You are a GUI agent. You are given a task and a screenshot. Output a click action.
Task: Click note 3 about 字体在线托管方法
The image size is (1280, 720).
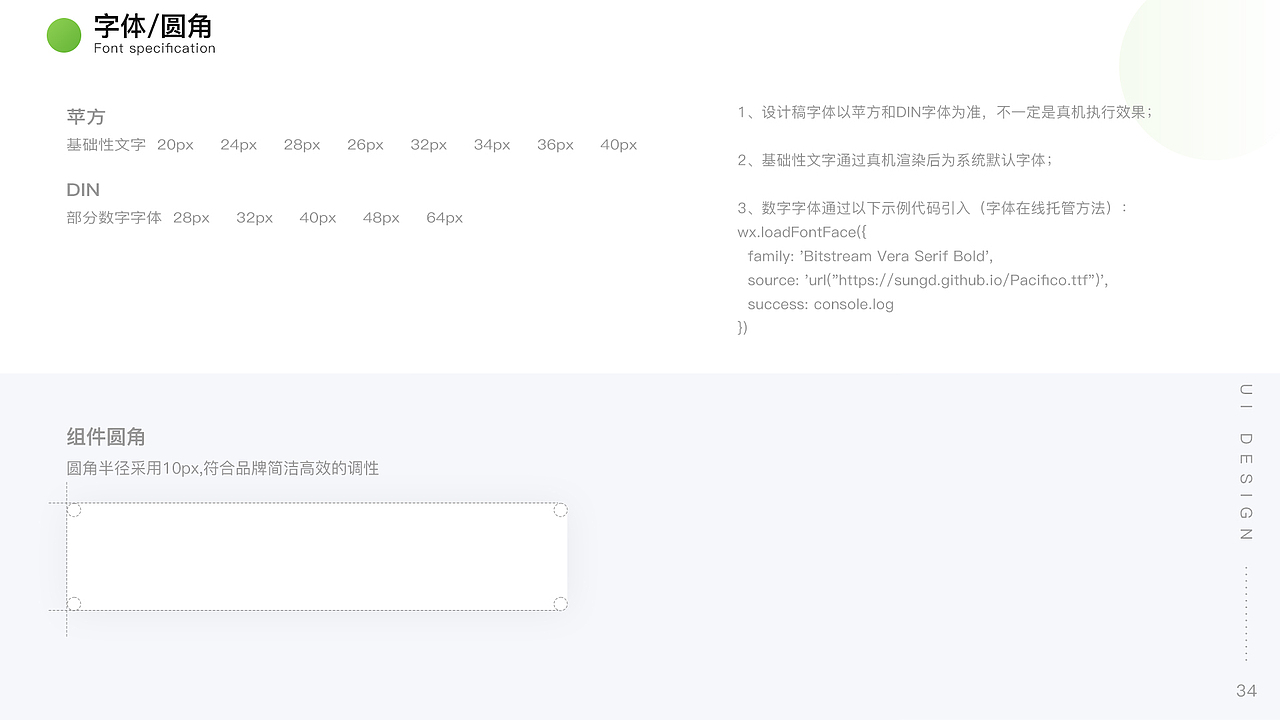933,208
